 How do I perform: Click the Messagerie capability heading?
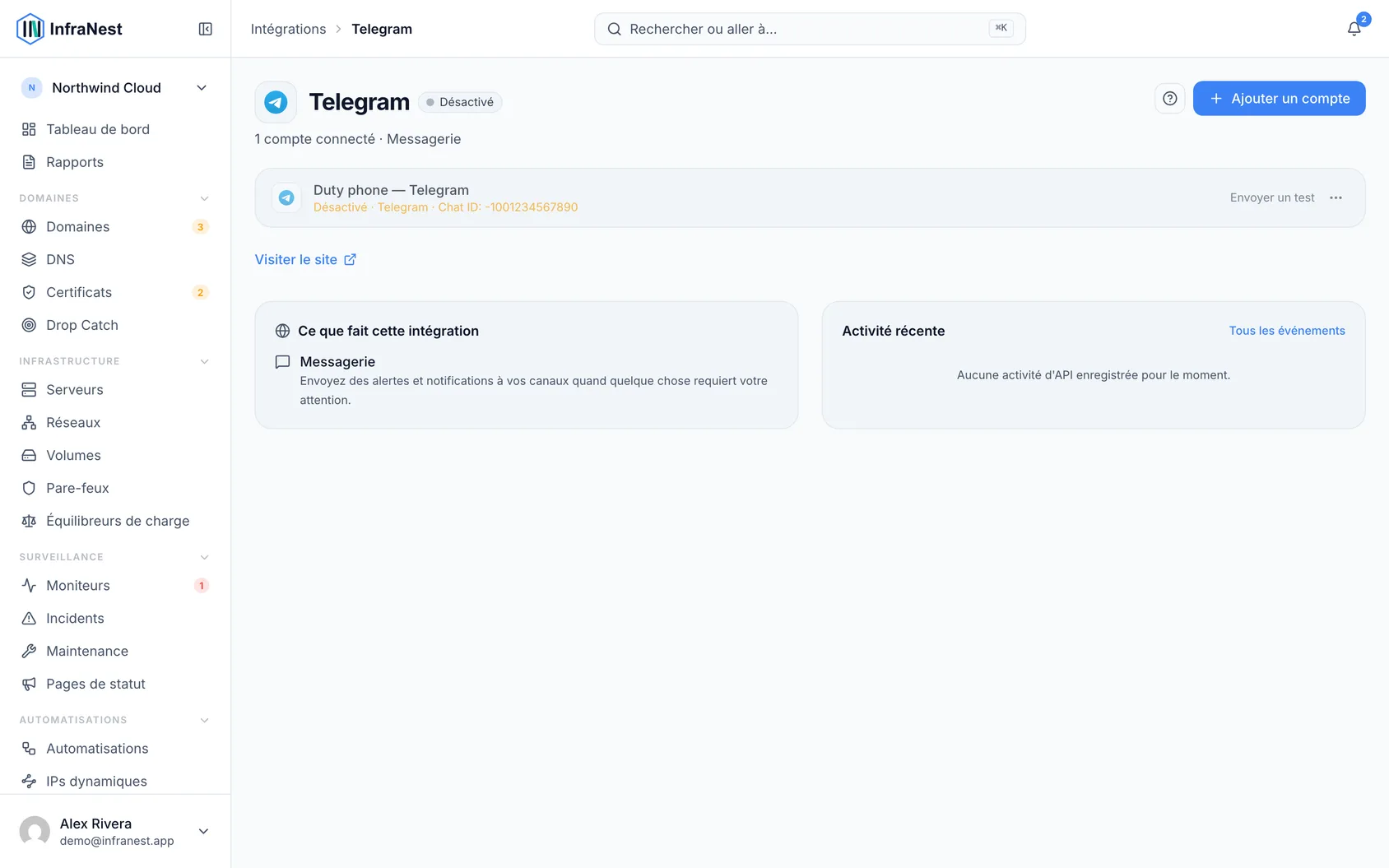[x=337, y=361]
